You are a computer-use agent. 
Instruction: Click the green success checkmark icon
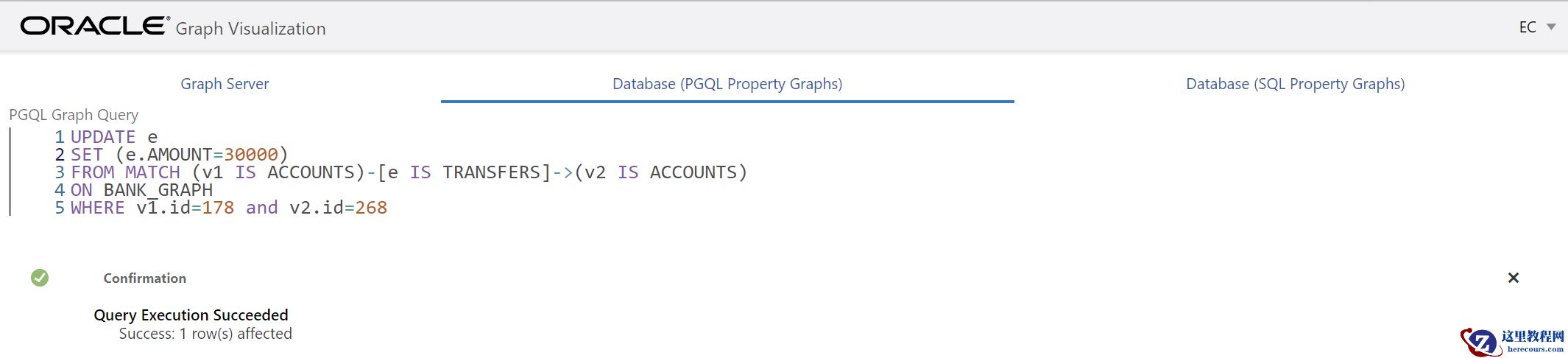40,278
